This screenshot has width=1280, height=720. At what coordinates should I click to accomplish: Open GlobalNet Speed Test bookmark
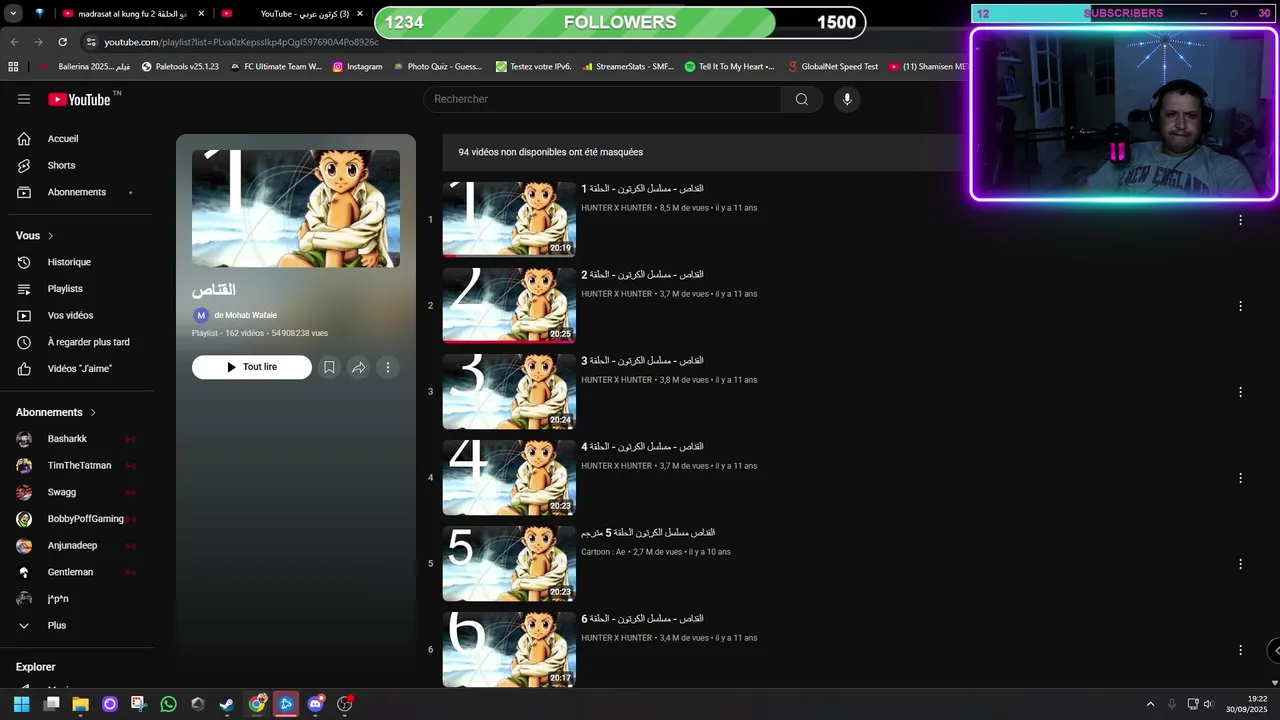pos(832,67)
